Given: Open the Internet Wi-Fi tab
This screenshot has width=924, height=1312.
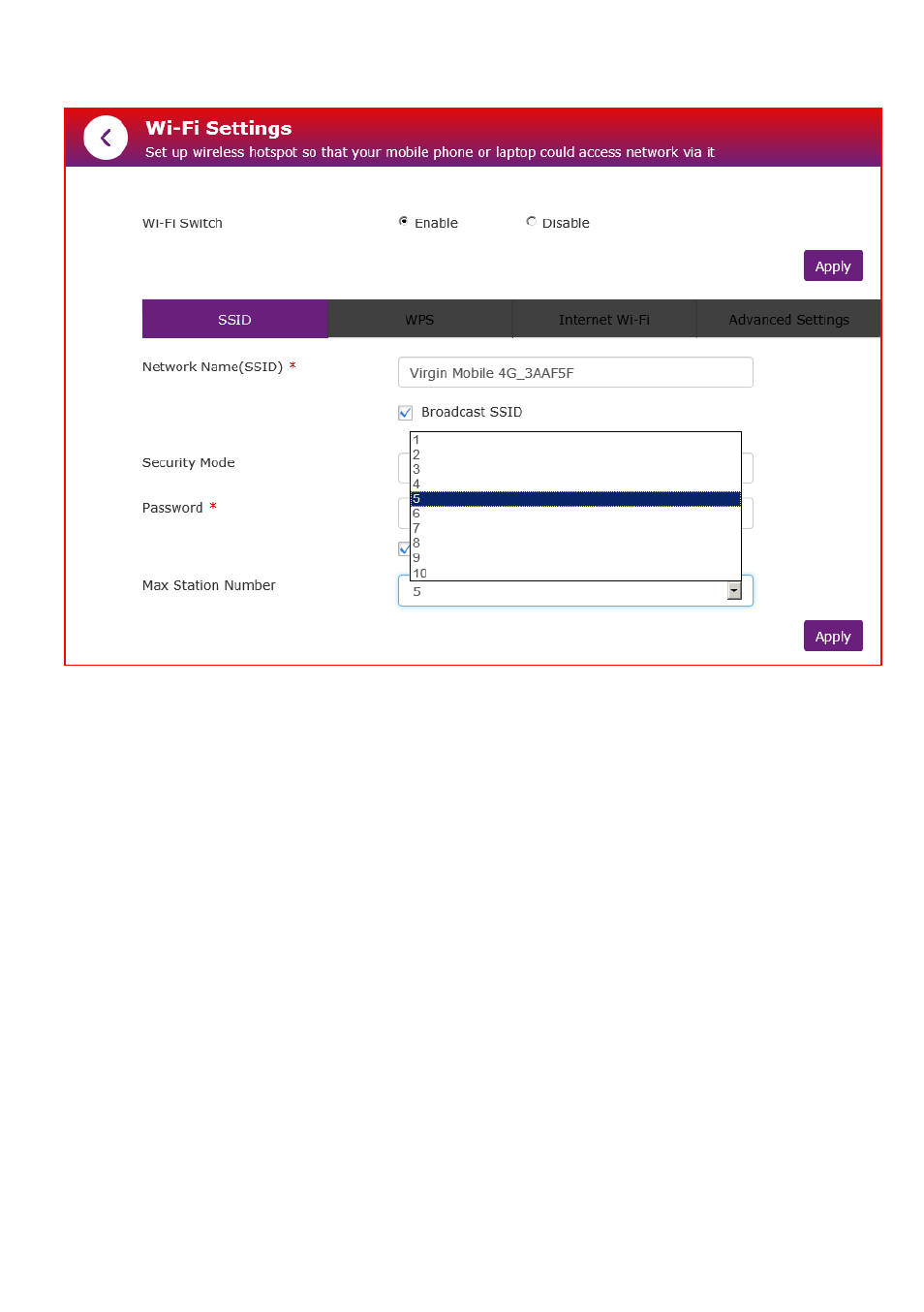Looking at the screenshot, I should pyautogui.click(x=603, y=320).
